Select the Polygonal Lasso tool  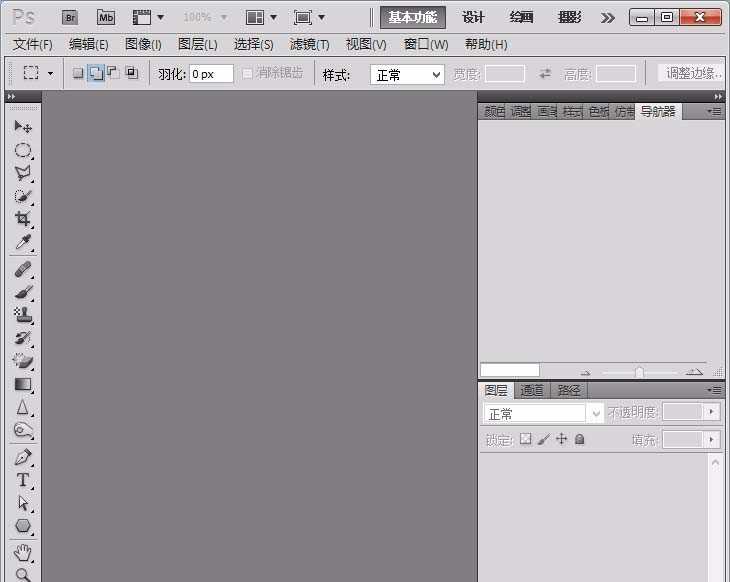click(x=23, y=173)
